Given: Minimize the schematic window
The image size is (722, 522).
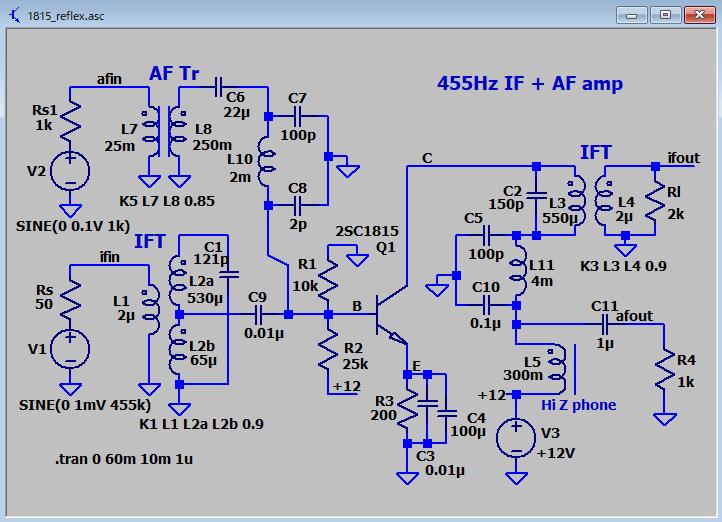Looking at the screenshot, I should [631, 15].
